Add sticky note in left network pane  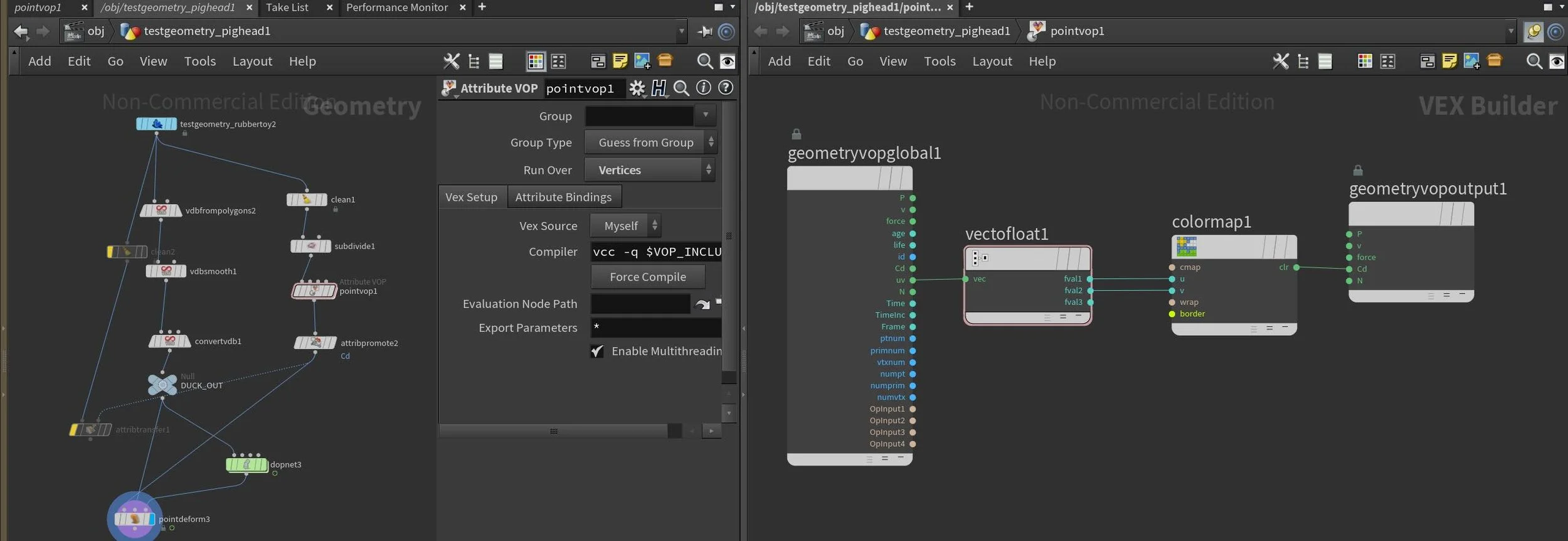point(620,61)
